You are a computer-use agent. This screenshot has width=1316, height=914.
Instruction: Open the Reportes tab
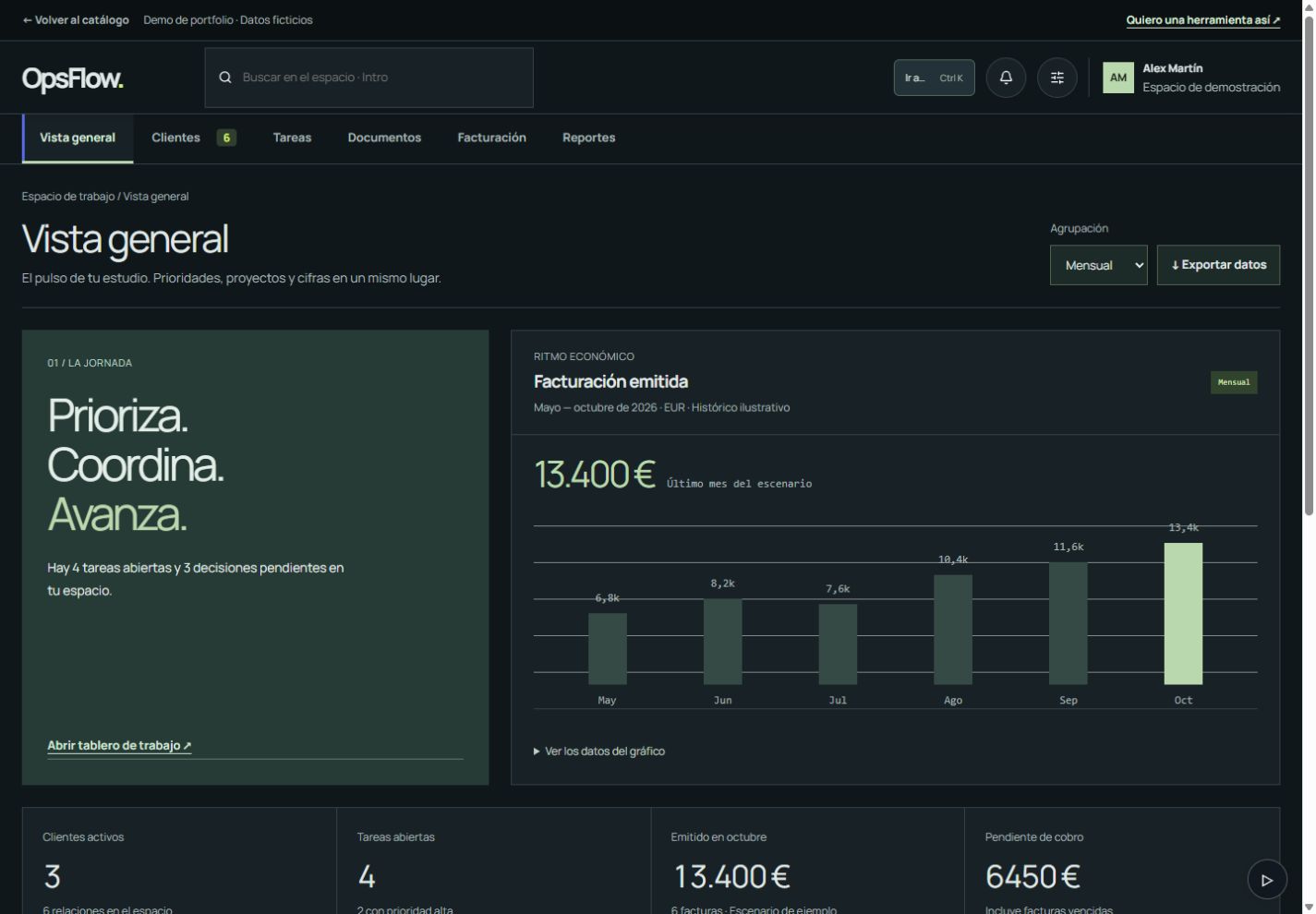coord(588,138)
